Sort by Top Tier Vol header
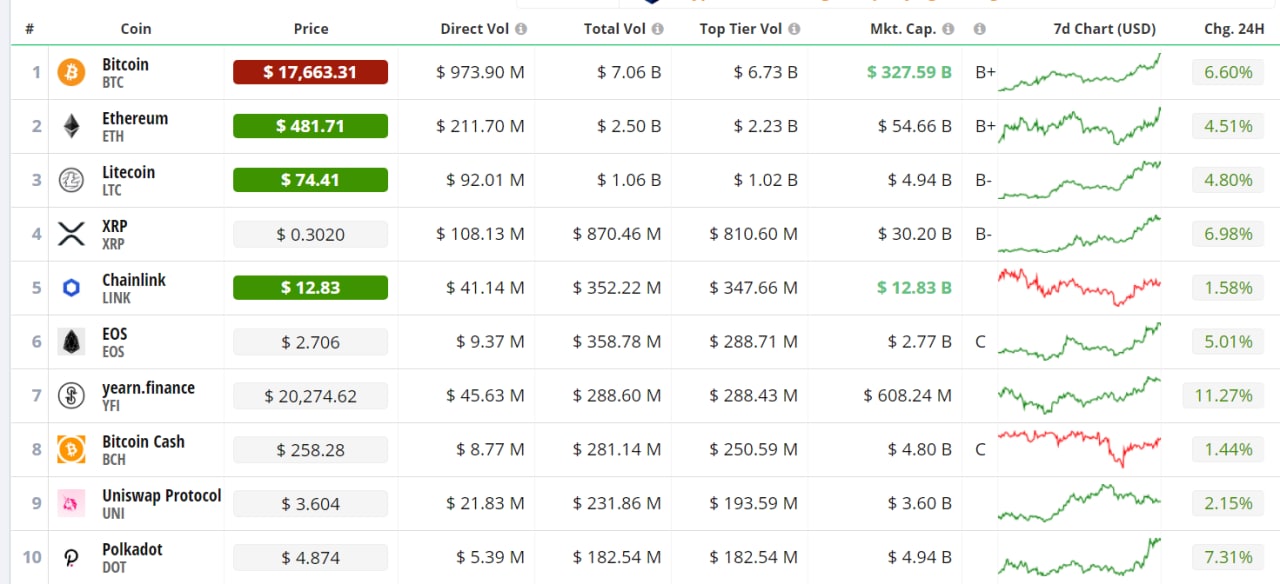This screenshot has width=1280, height=584. pos(741,29)
